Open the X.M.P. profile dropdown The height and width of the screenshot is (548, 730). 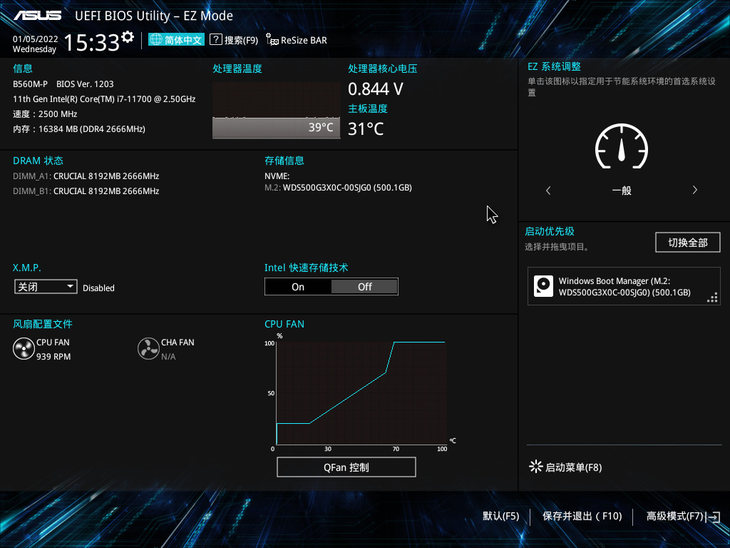(x=45, y=287)
